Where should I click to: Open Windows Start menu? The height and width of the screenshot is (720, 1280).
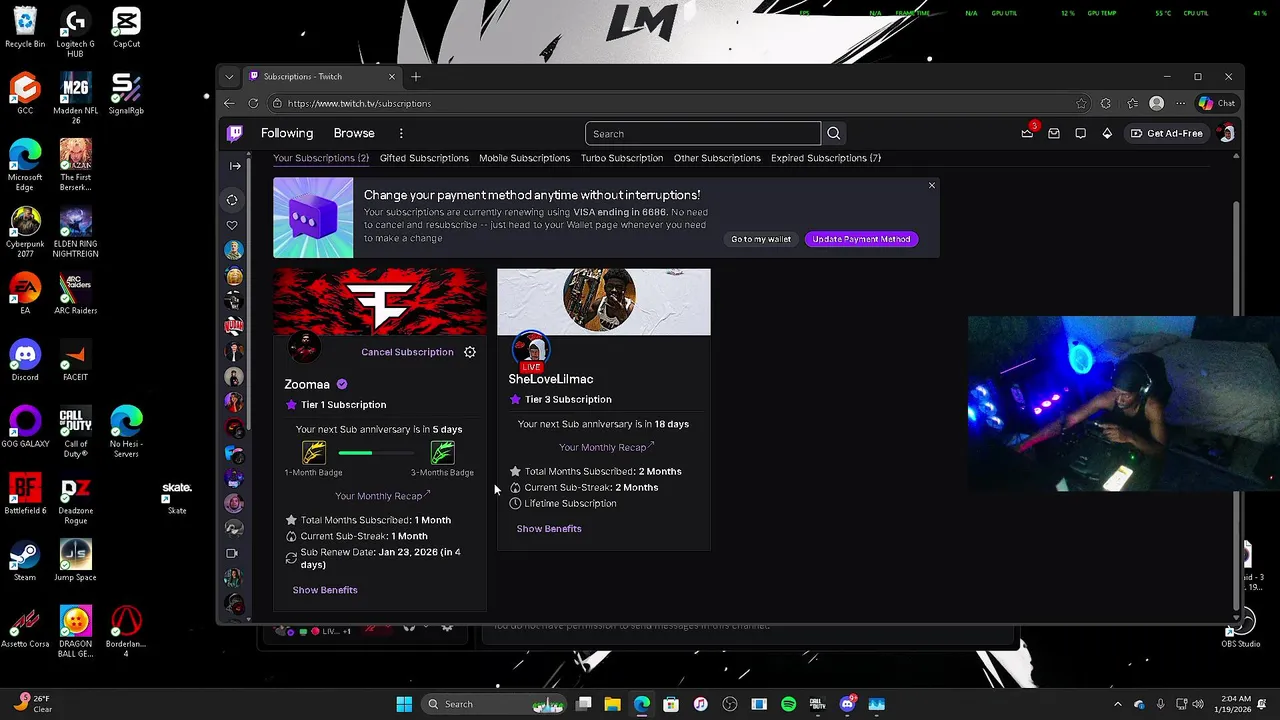tap(404, 704)
